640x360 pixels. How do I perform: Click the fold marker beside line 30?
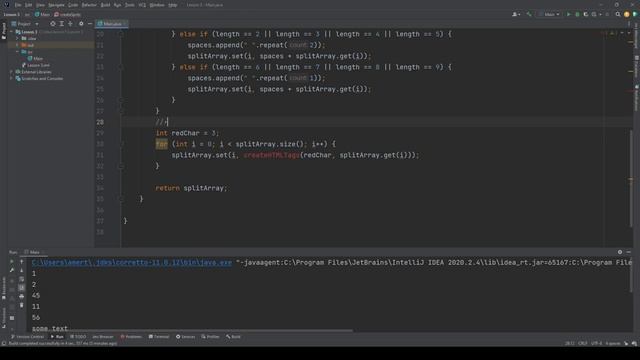121,144
